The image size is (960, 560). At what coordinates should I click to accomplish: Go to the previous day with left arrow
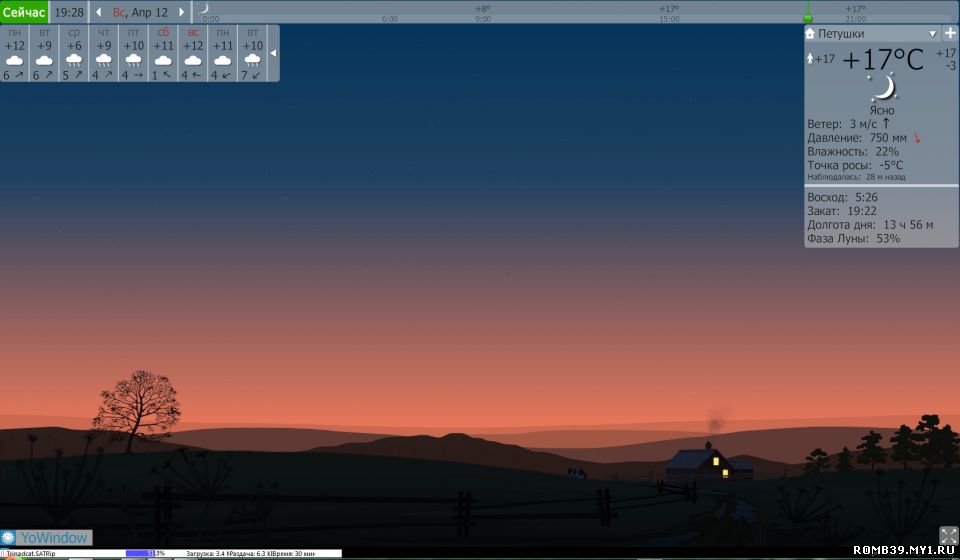[x=99, y=12]
